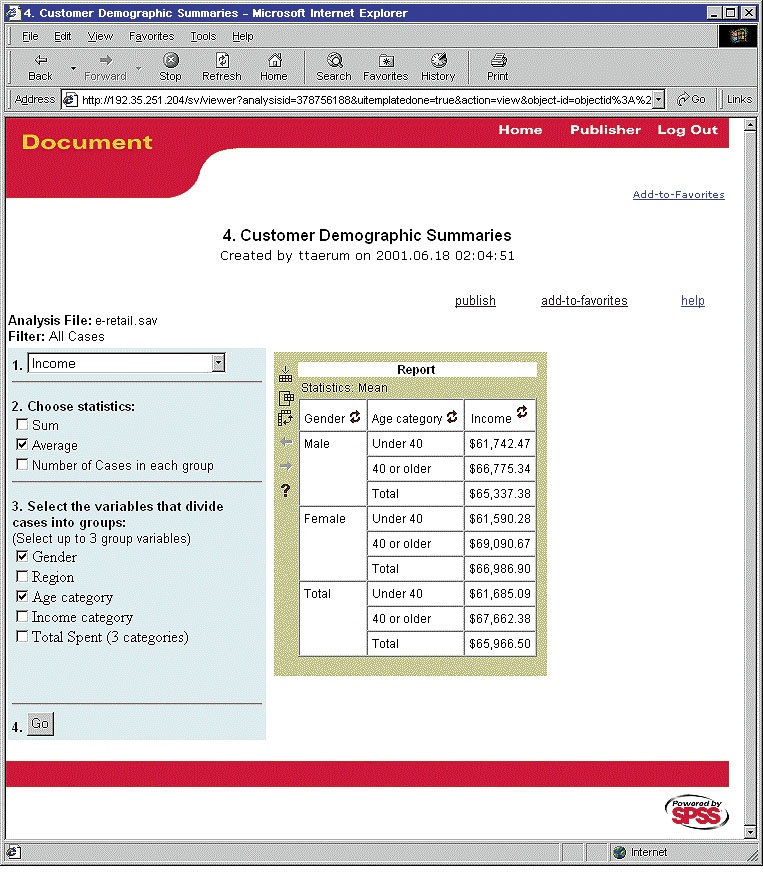Open the Back button history arrow
This screenshot has width=763, height=874.
pos(73,68)
